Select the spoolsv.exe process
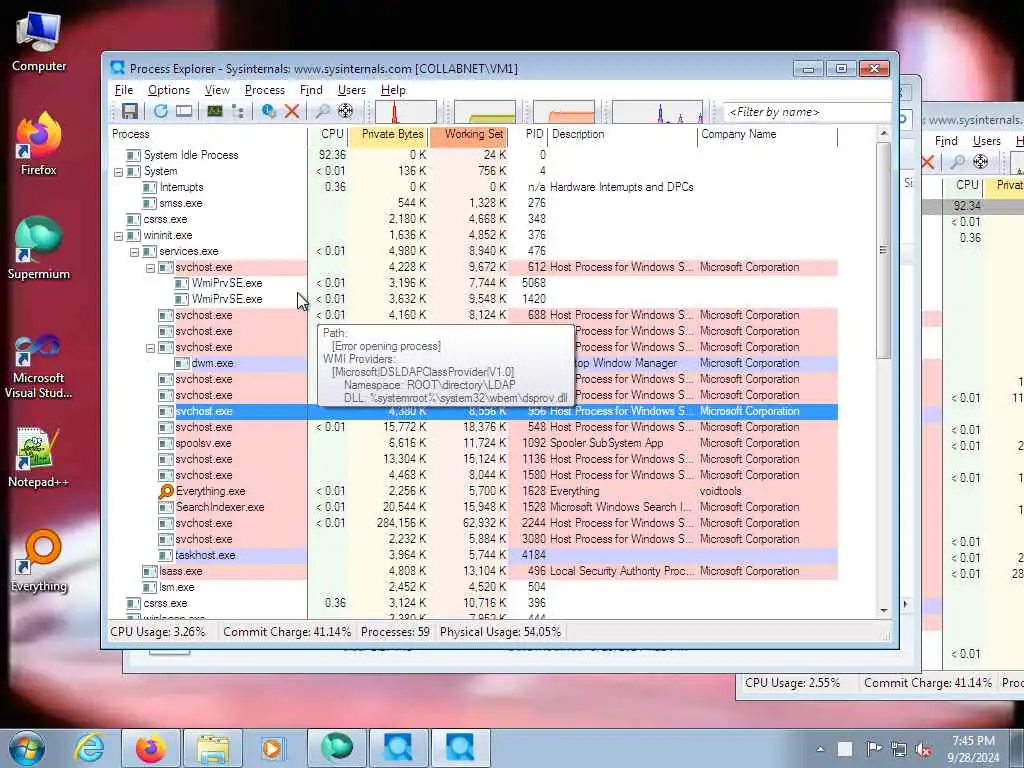Image resolution: width=1024 pixels, height=768 pixels. pos(473,443)
